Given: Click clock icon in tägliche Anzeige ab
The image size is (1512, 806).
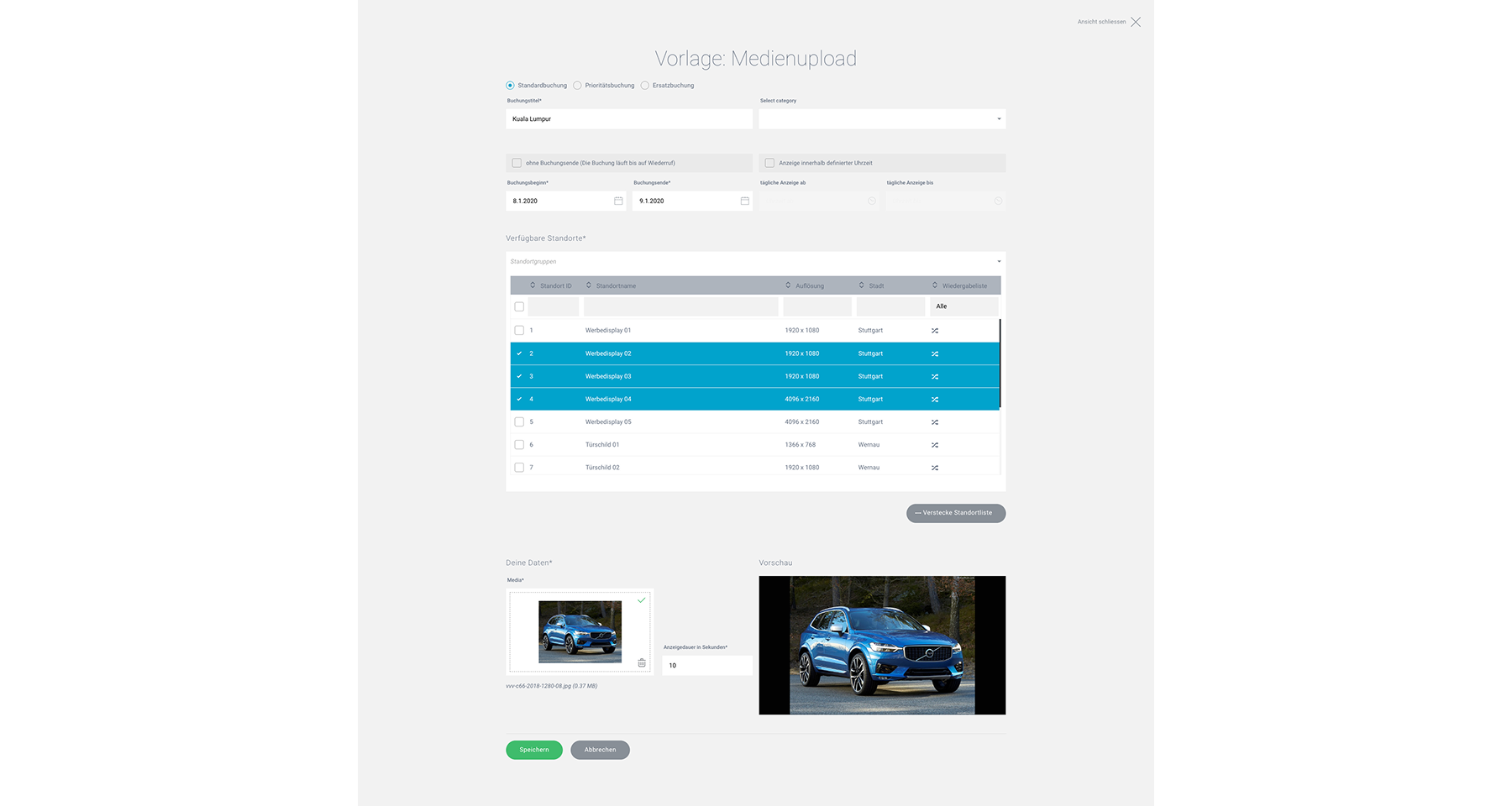Looking at the screenshot, I should point(872,201).
